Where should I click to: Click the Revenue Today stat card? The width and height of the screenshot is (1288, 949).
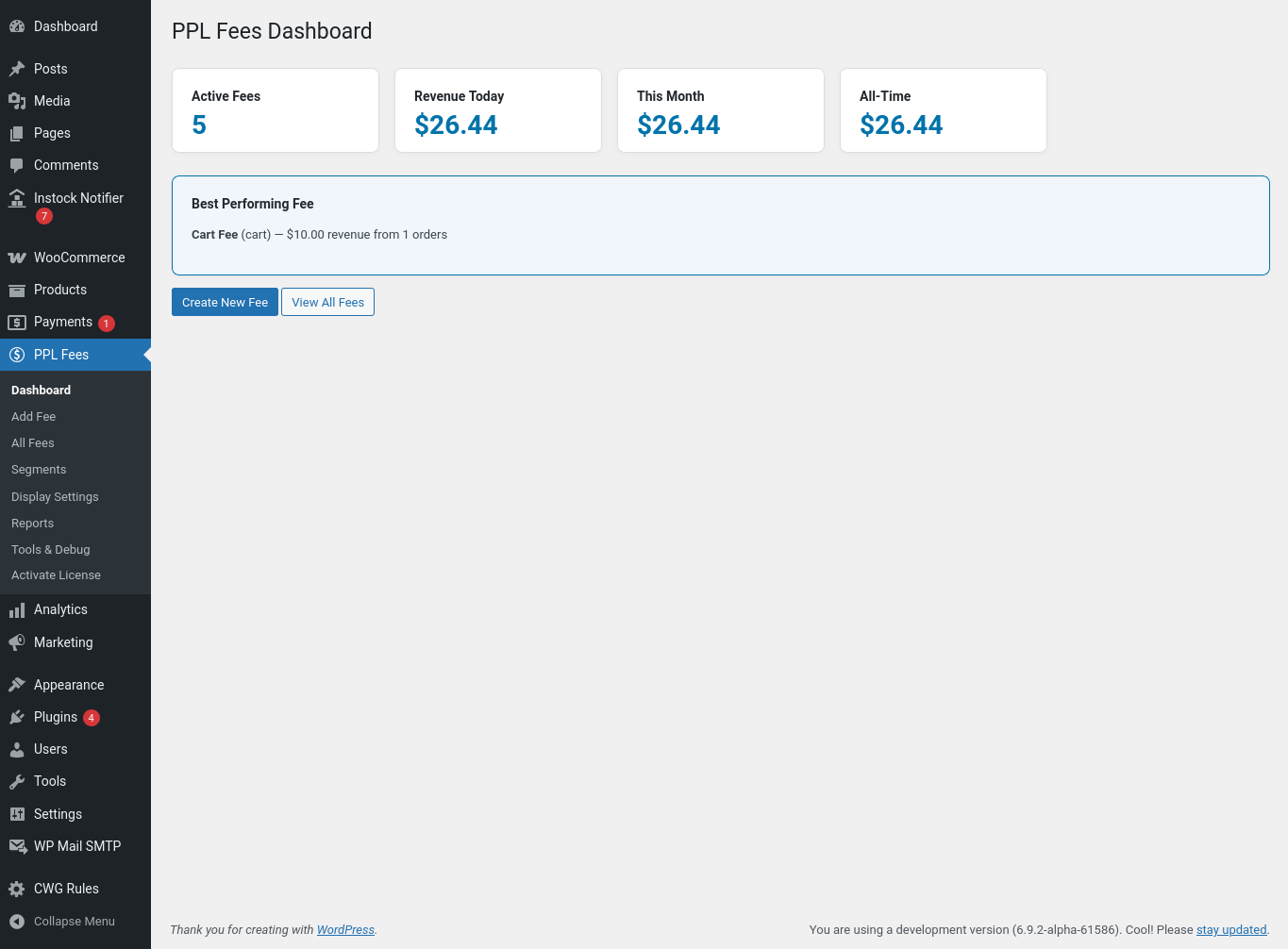point(498,110)
